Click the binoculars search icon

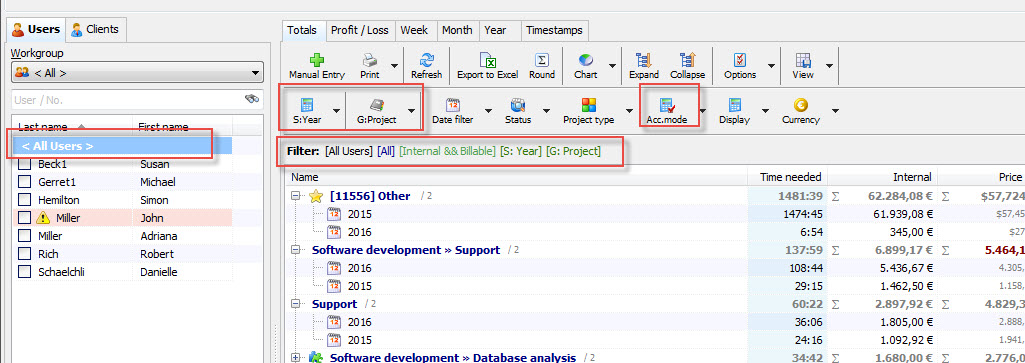pyautogui.click(x=252, y=99)
